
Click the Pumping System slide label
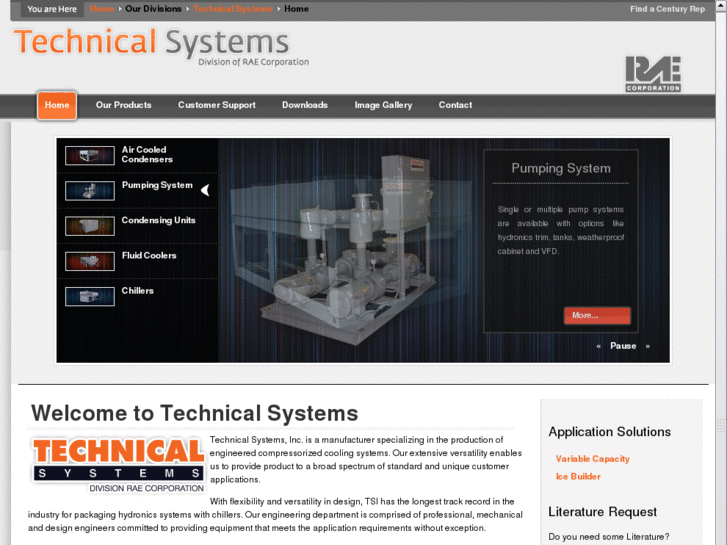pos(157,185)
